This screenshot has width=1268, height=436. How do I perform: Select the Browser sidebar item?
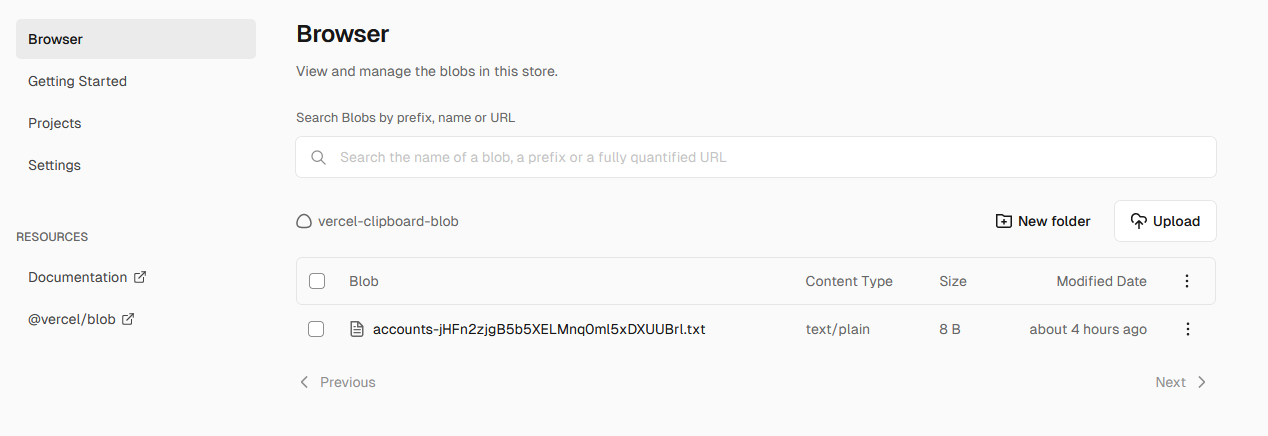coord(136,39)
